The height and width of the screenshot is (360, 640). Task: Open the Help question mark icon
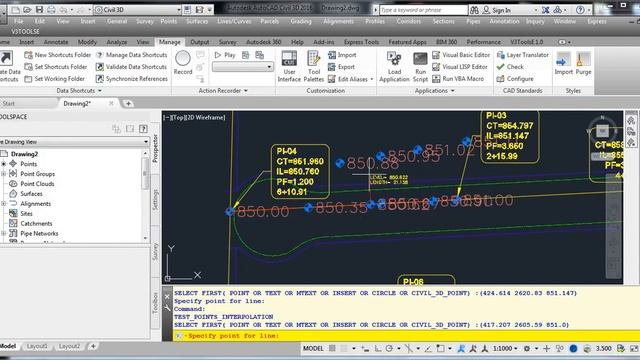pyautogui.click(x=580, y=10)
